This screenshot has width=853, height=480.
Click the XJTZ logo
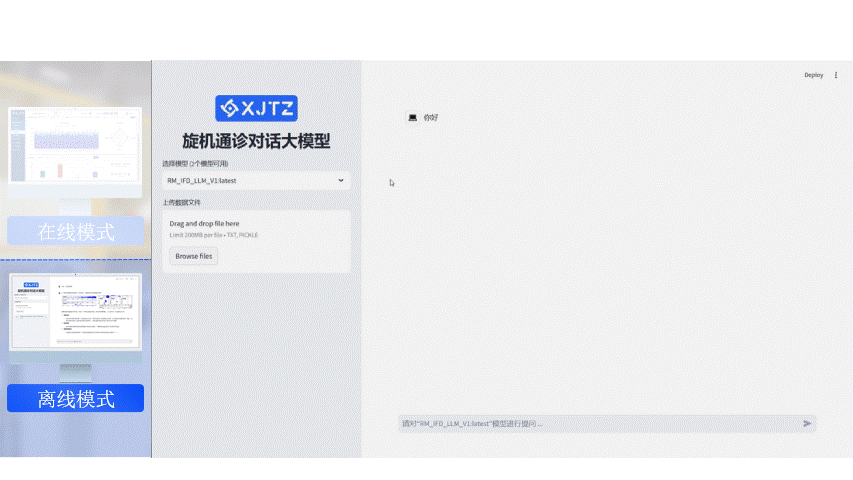256,108
